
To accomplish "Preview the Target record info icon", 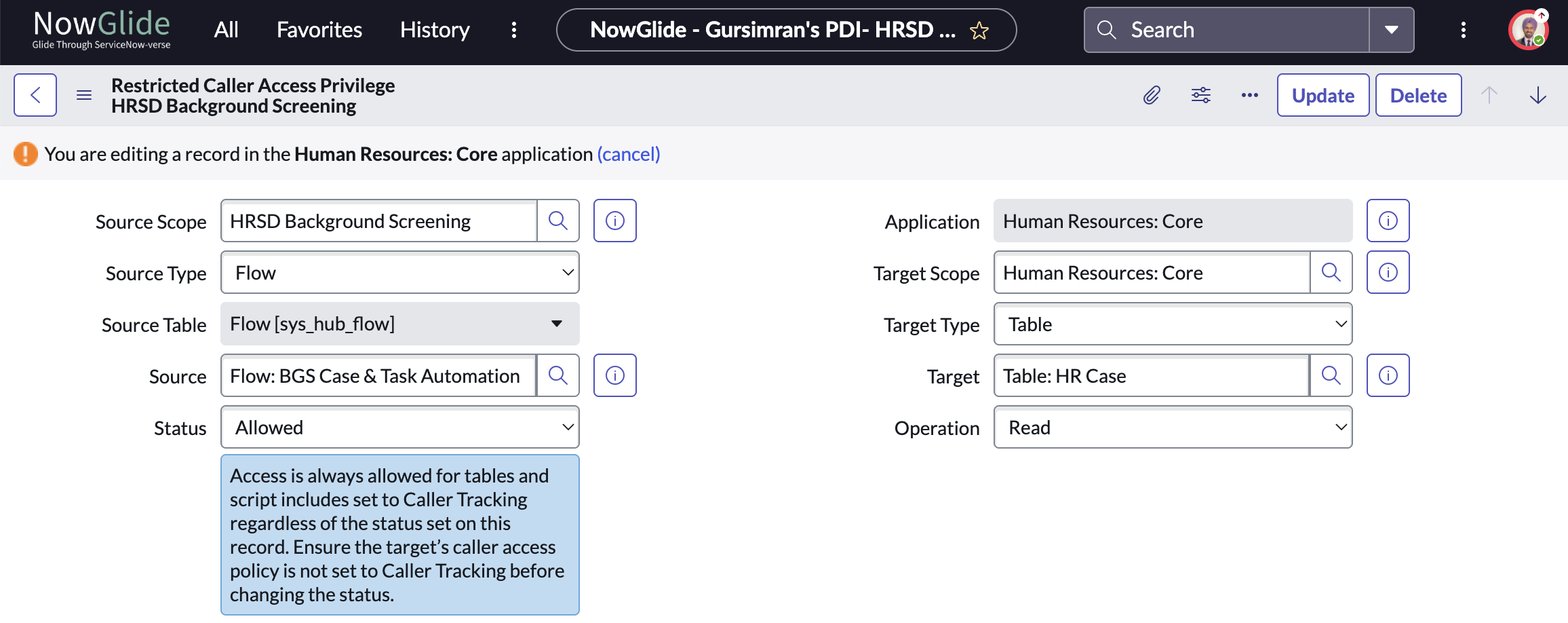I will point(1388,375).
